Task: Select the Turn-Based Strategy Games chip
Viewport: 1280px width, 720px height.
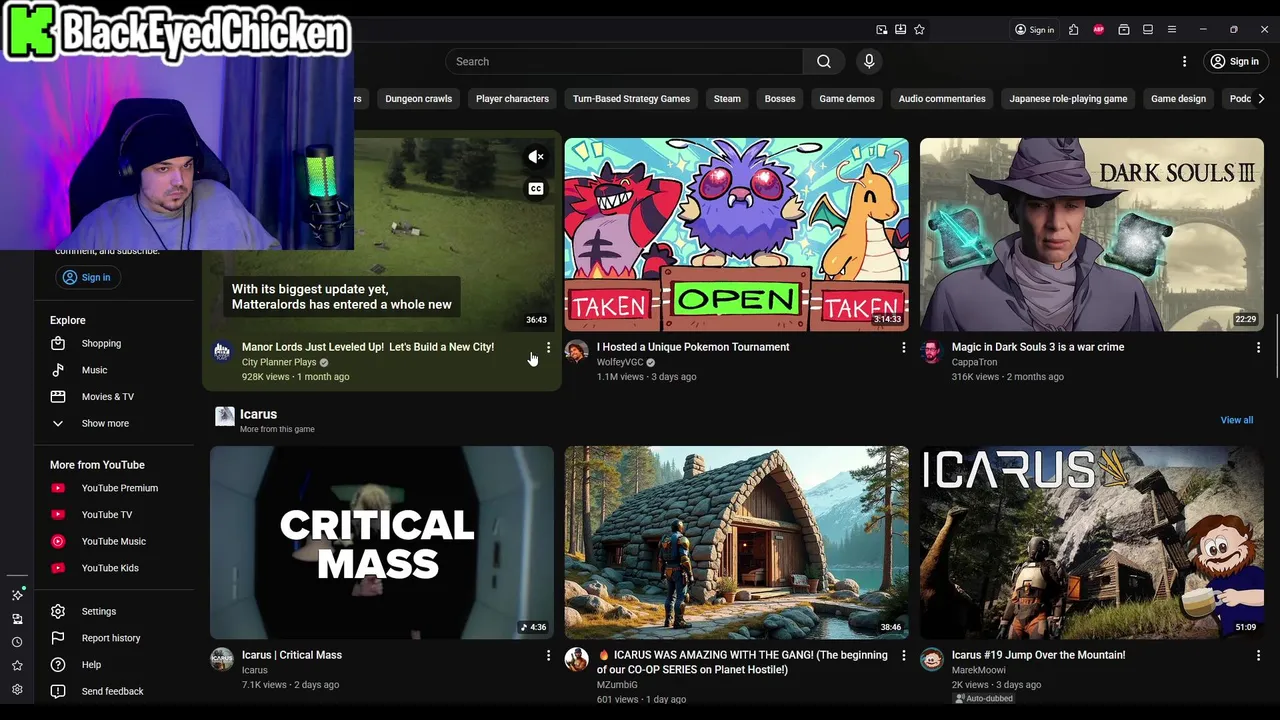Action: (x=631, y=98)
